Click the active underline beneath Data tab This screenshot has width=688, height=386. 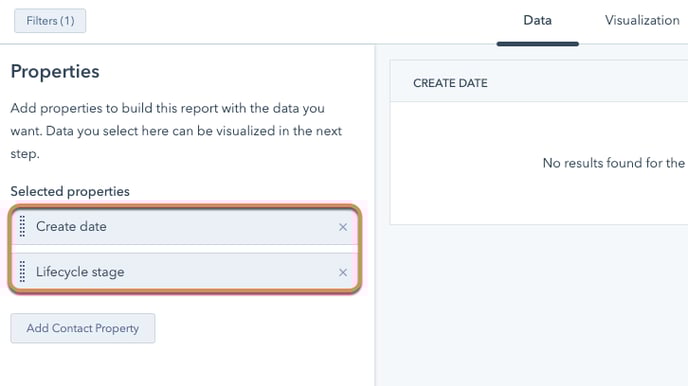pyautogui.click(x=538, y=44)
